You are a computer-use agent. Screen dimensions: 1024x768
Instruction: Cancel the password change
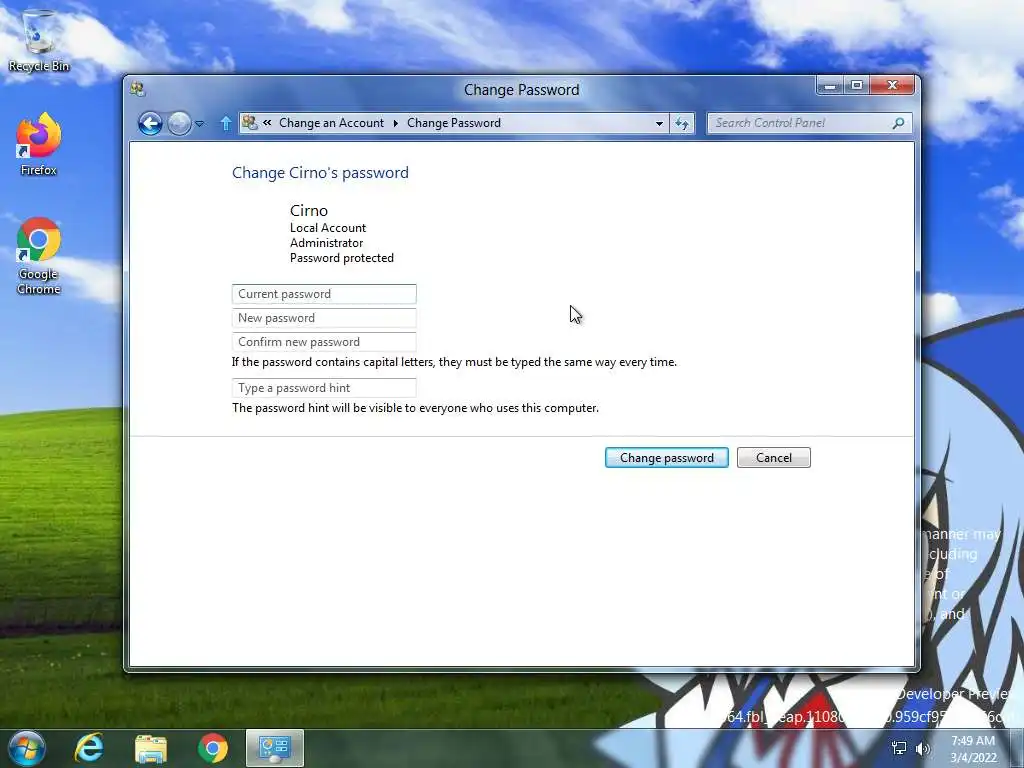(x=774, y=458)
